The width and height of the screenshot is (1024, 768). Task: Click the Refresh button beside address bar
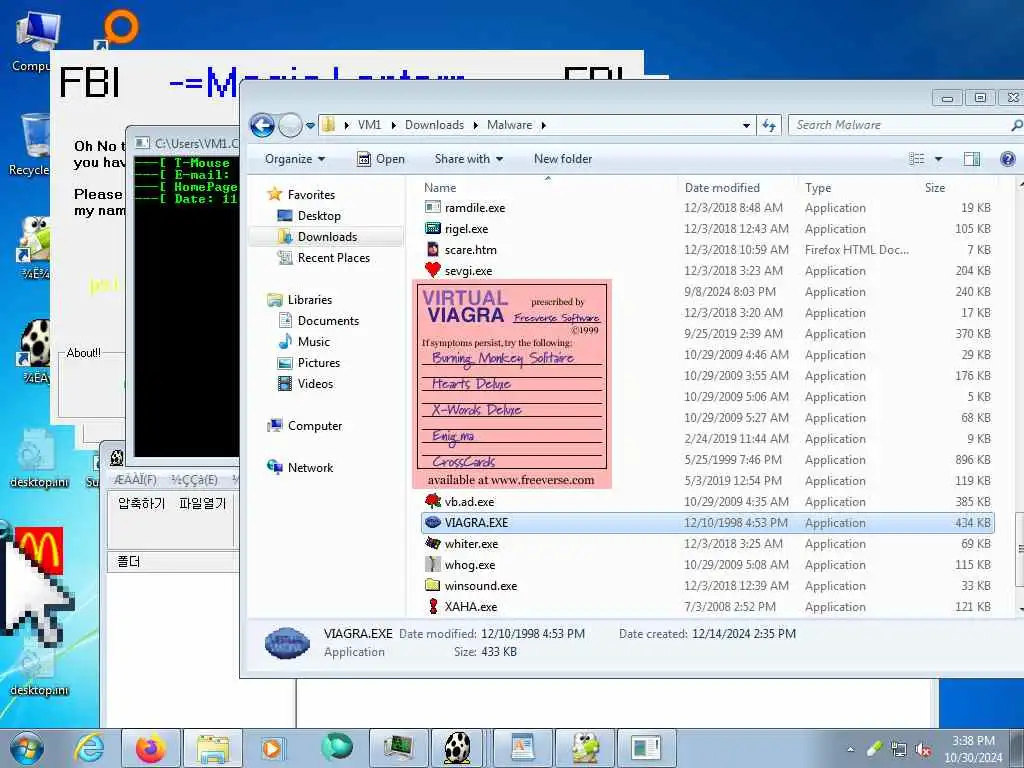769,125
